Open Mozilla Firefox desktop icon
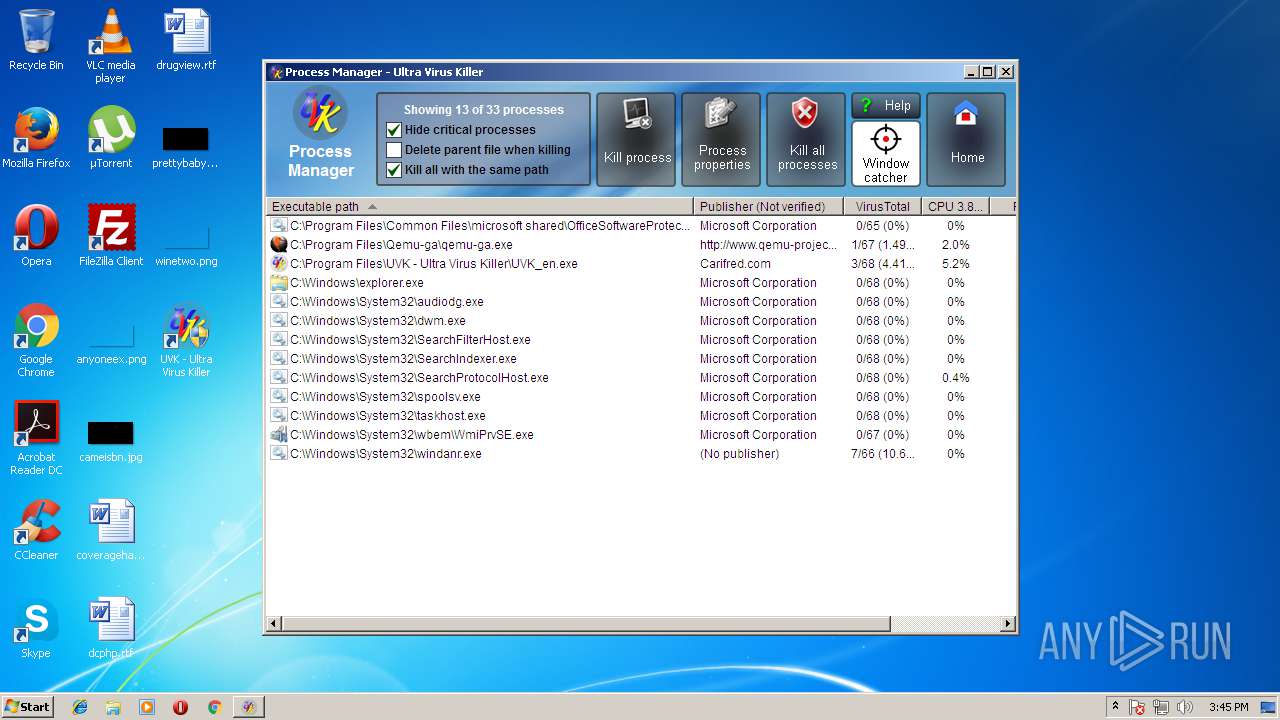The height and width of the screenshot is (720, 1280). tap(36, 138)
